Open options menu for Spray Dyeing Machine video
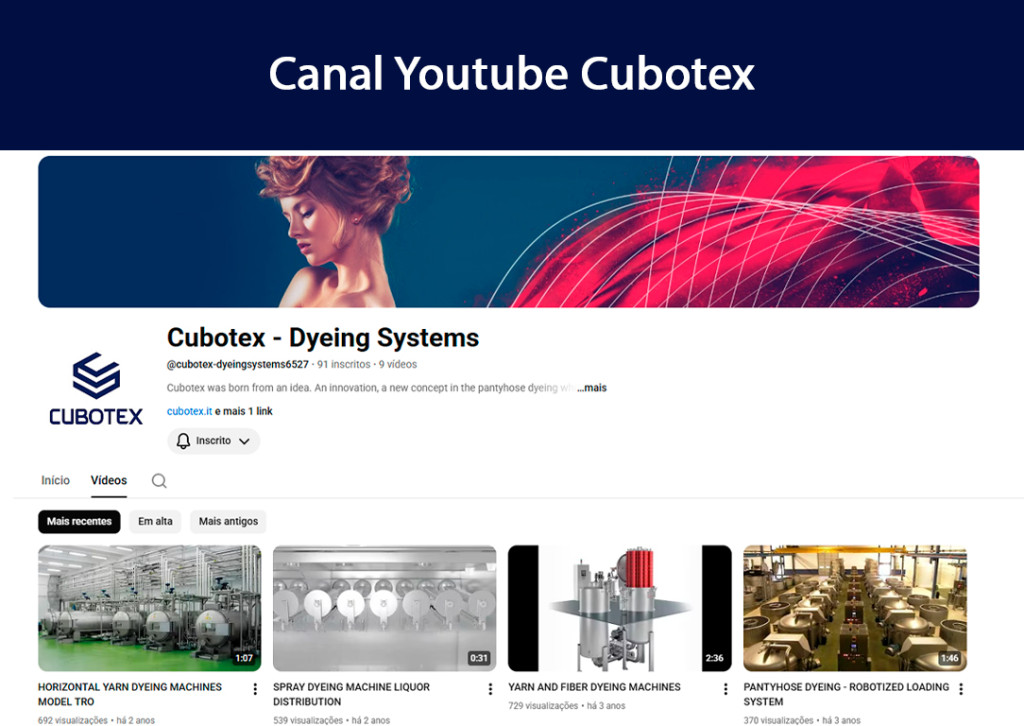 point(490,689)
